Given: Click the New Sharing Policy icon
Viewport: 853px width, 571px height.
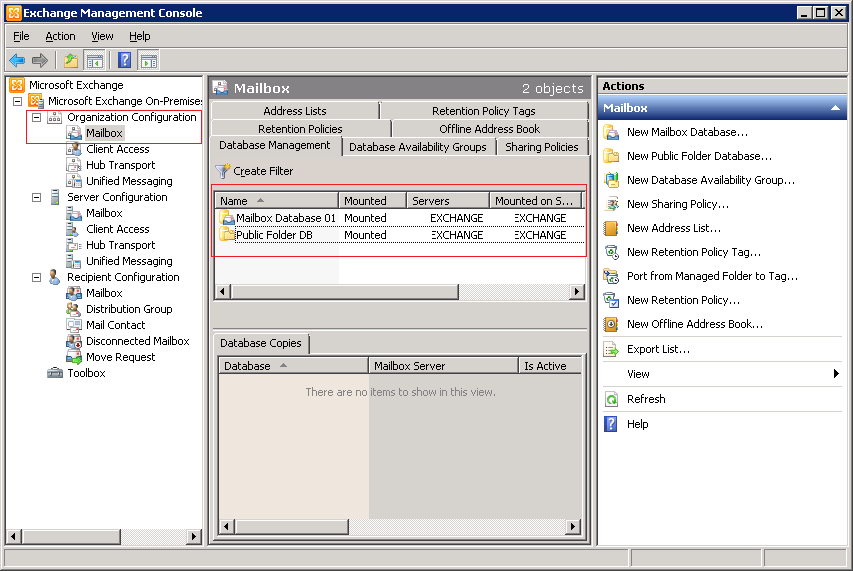Looking at the screenshot, I should coord(611,204).
